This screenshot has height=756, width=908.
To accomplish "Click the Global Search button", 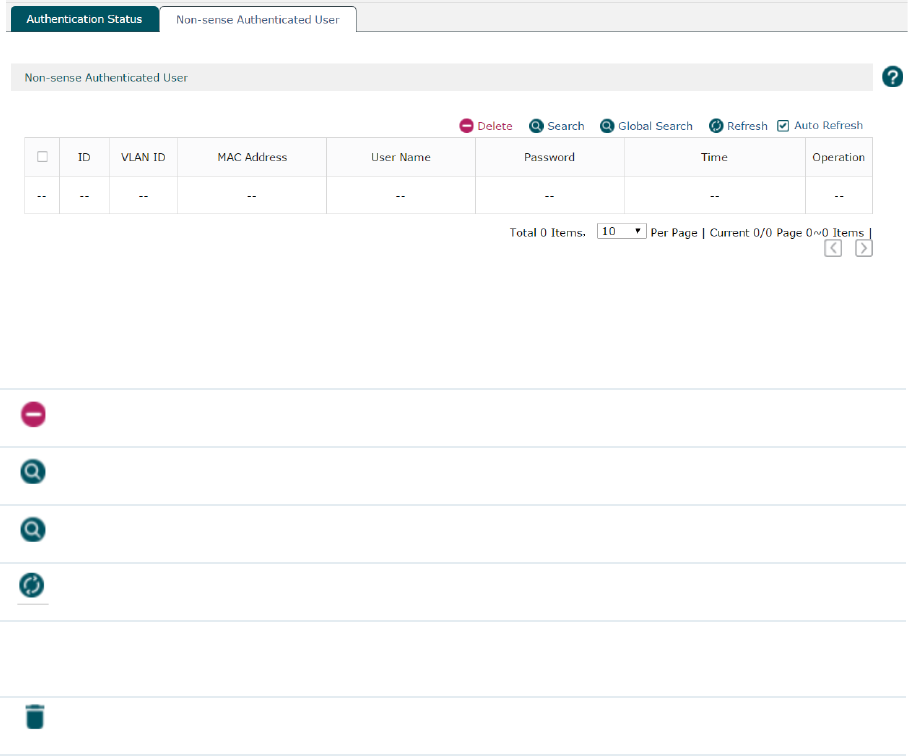I will coord(646,126).
